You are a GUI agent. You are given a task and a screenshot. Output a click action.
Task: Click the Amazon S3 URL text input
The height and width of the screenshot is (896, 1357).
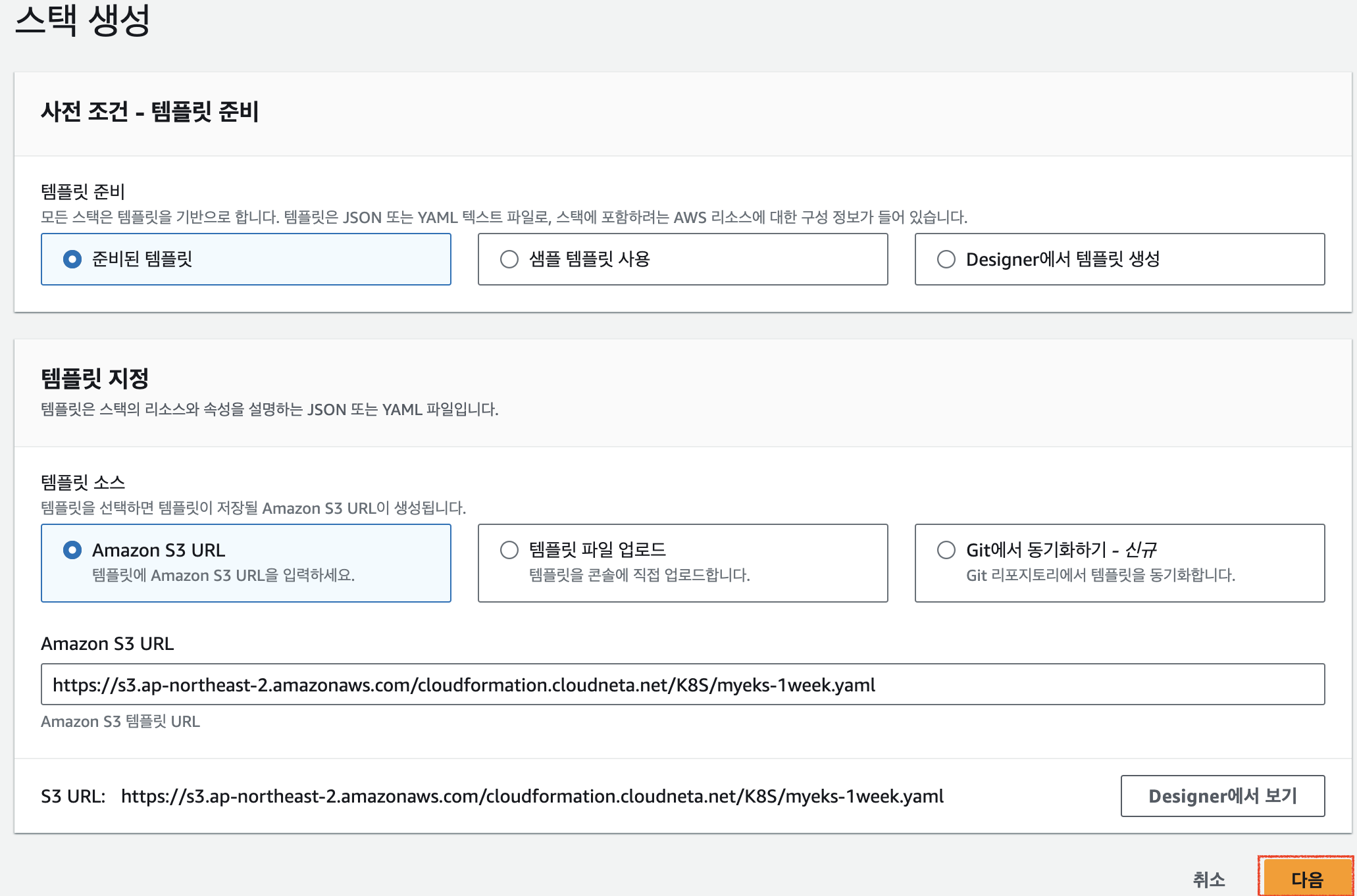click(x=682, y=685)
